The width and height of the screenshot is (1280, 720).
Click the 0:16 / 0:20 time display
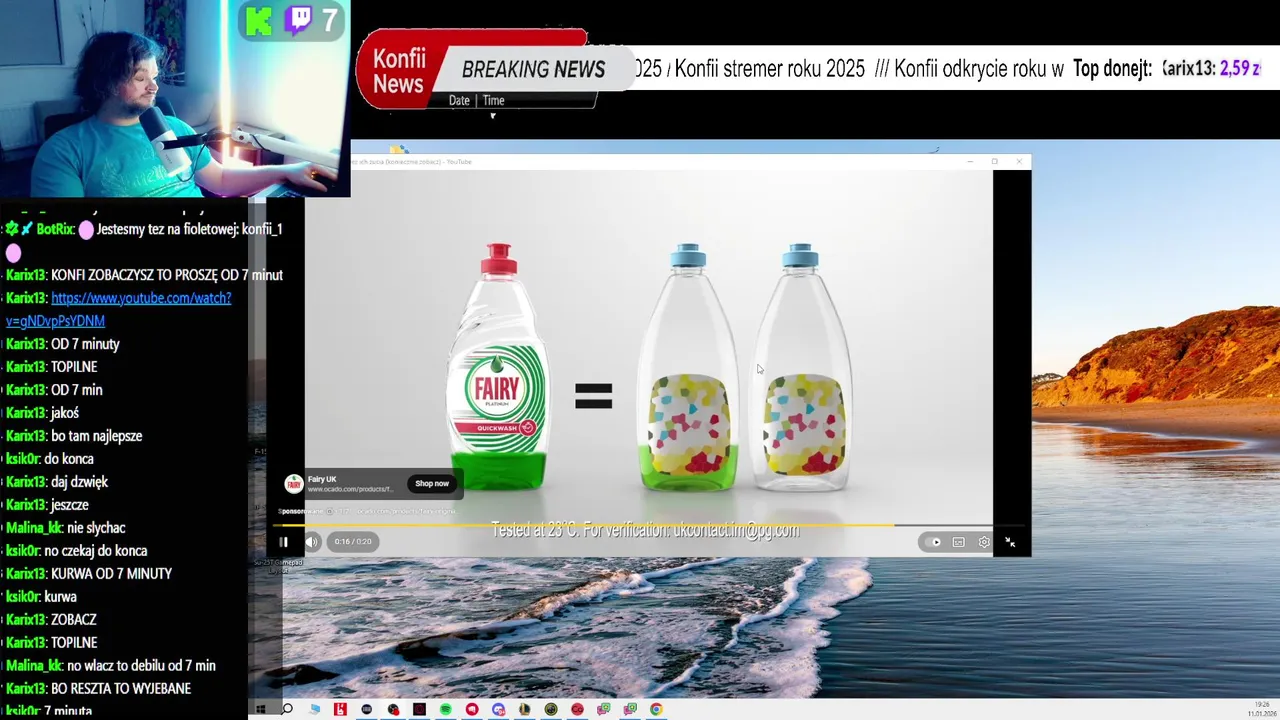pyautogui.click(x=353, y=542)
